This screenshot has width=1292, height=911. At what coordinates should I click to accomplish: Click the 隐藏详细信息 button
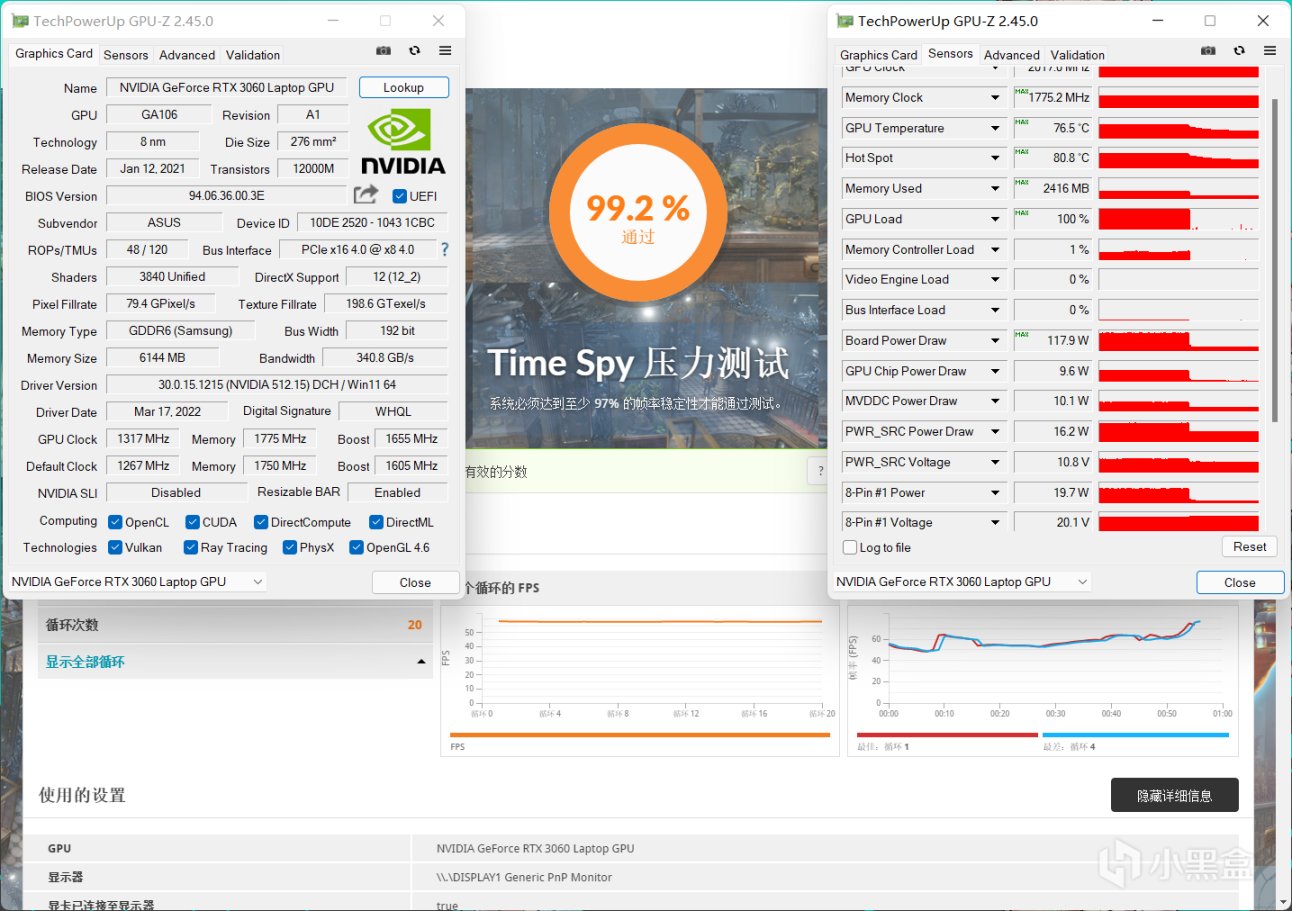[x=1175, y=795]
